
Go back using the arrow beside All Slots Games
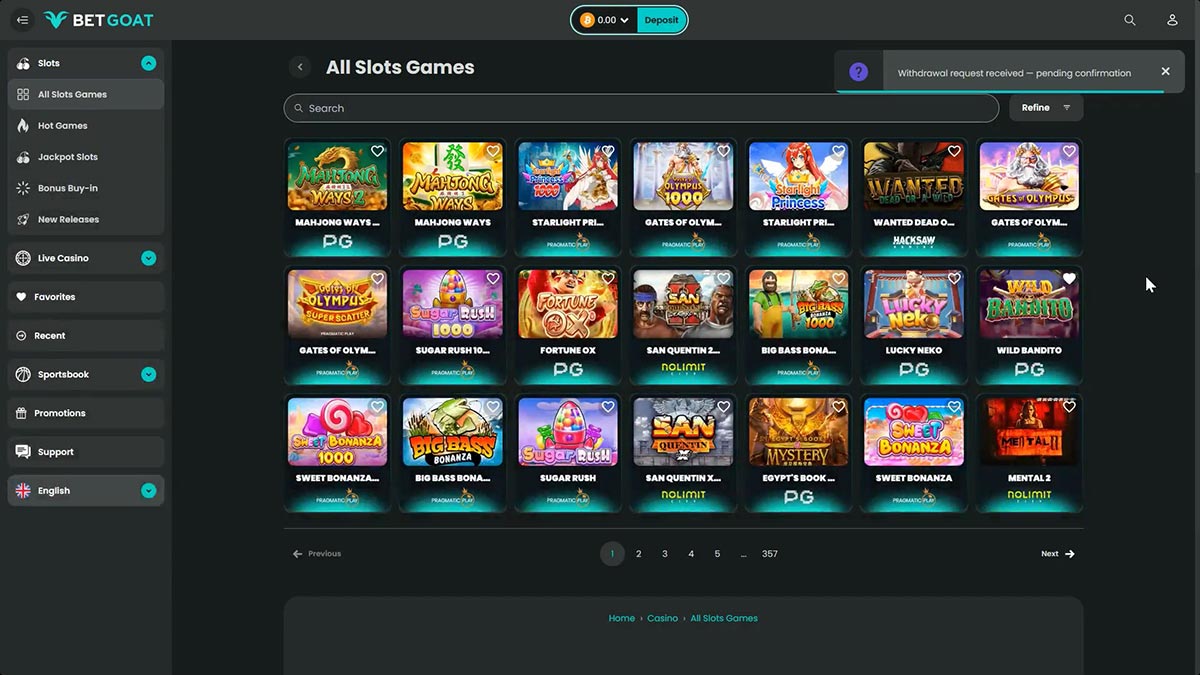click(x=300, y=67)
